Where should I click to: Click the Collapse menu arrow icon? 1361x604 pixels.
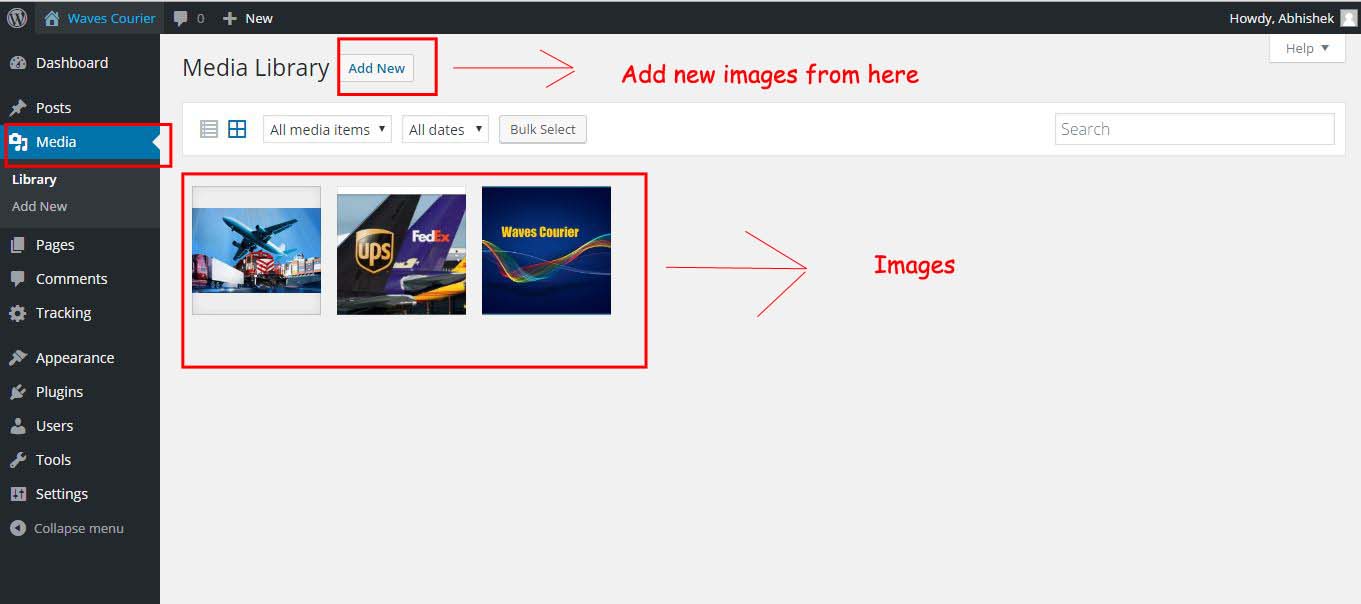tap(18, 528)
